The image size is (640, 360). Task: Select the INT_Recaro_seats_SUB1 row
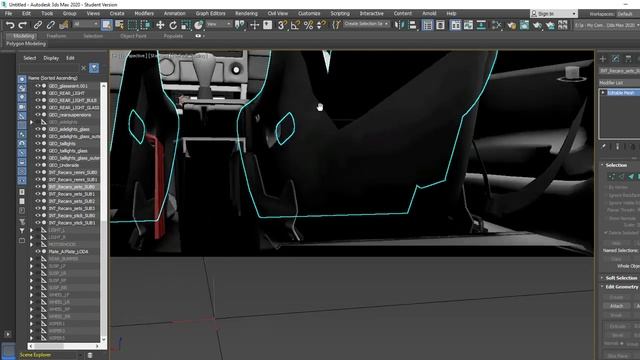pyautogui.click(x=72, y=194)
